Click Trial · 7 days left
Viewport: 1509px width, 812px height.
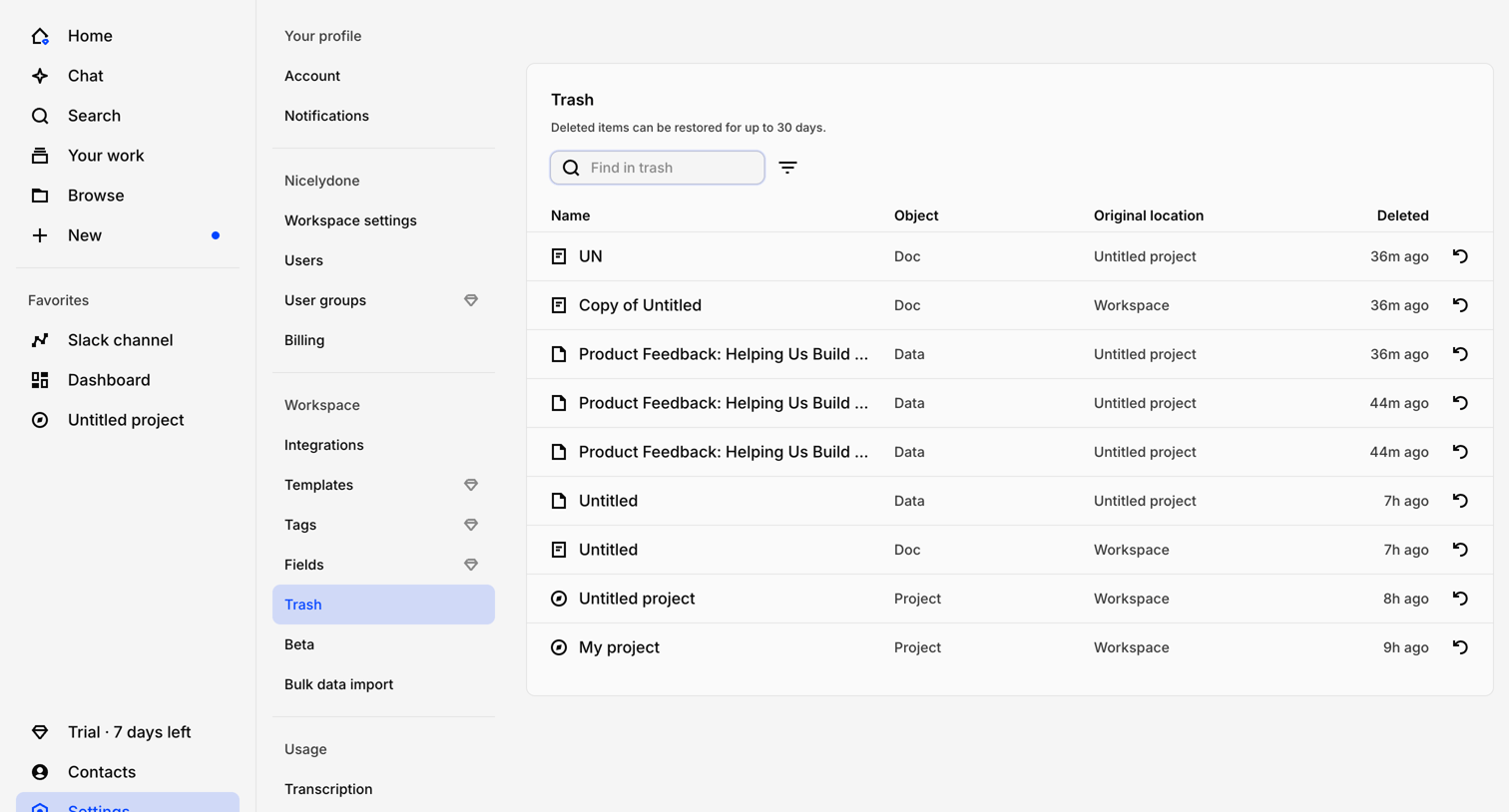click(x=128, y=732)
